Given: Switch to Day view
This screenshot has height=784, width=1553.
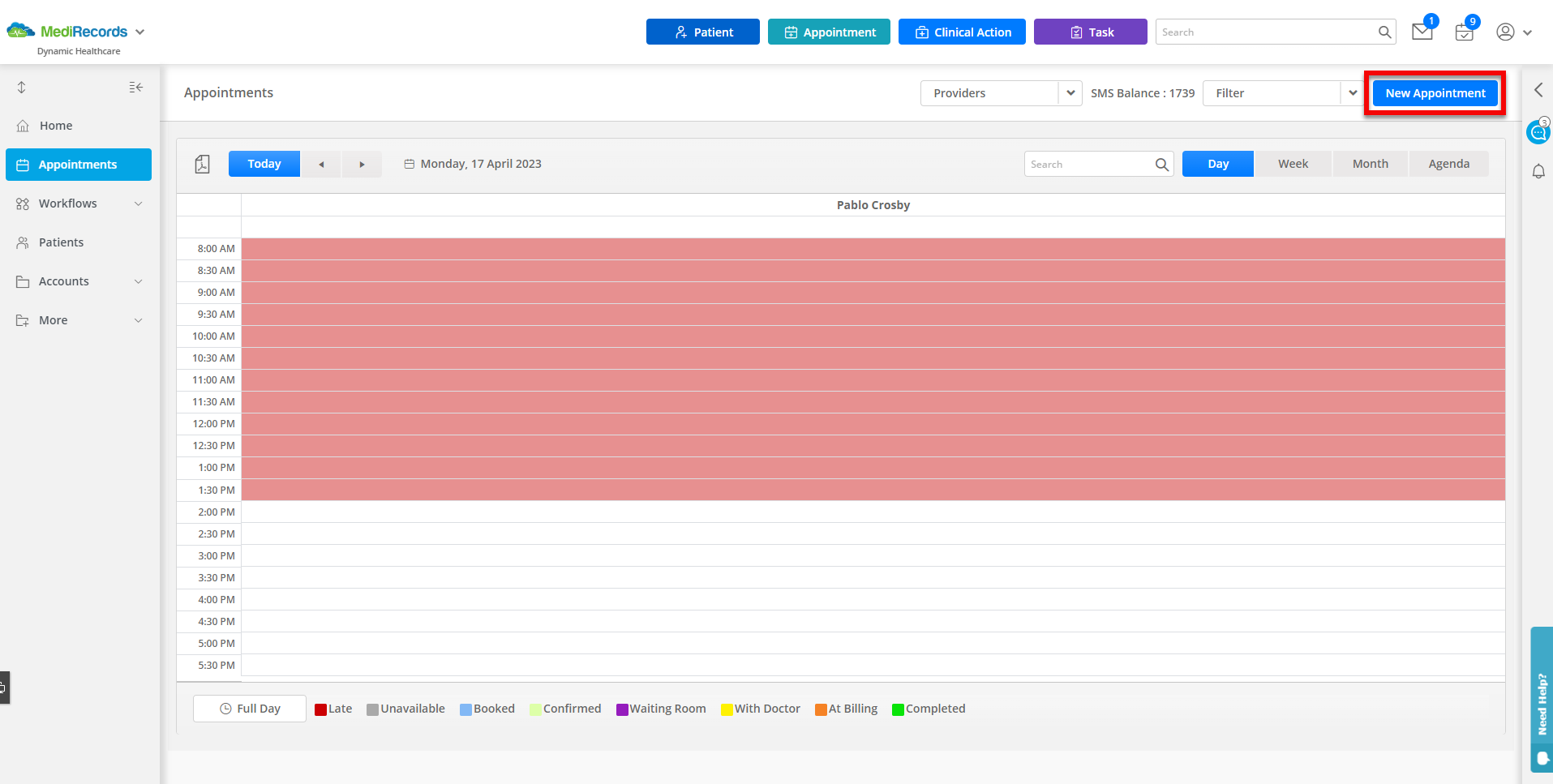Looking at the screenshot, I should click(1218, 164).
